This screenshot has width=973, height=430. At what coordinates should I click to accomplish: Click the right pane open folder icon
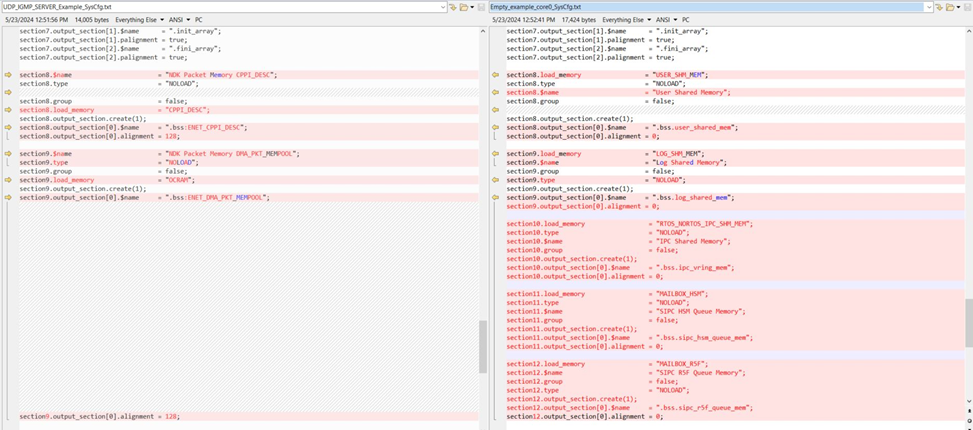click(x=951, y=7)
